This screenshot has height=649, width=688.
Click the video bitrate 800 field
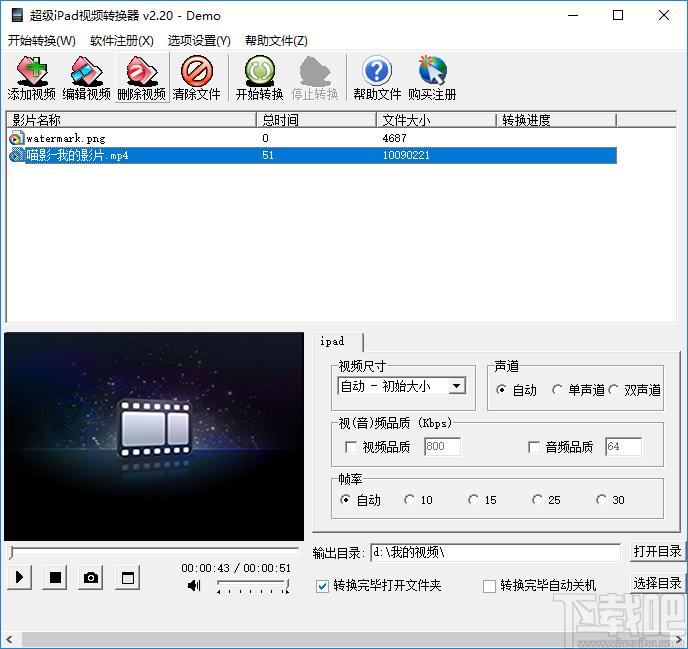pos(442,447)
